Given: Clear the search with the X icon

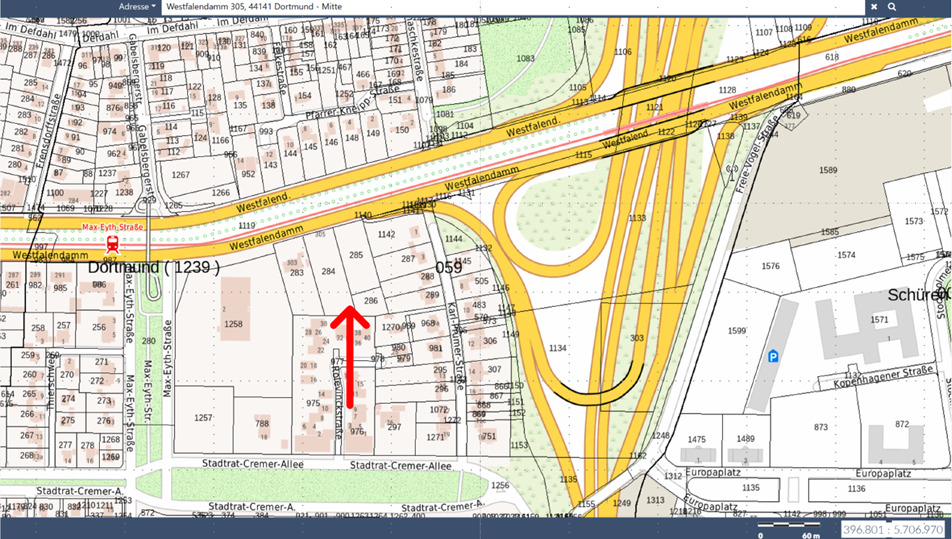Looking at the screenshot, I should [874, 6].
